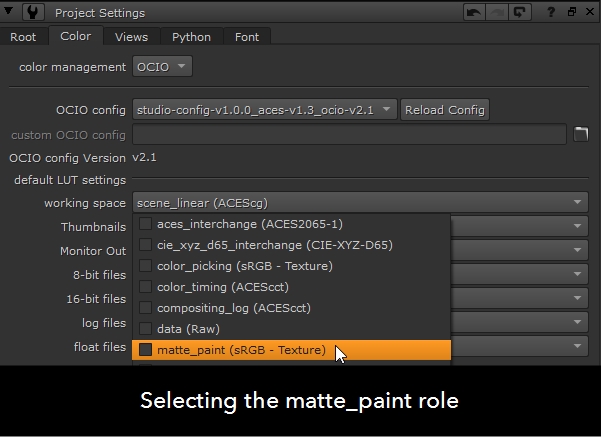Check the aces_interchange (ACES2065-1) option
This screenshot has width=601, height=446.
point(146,224)
